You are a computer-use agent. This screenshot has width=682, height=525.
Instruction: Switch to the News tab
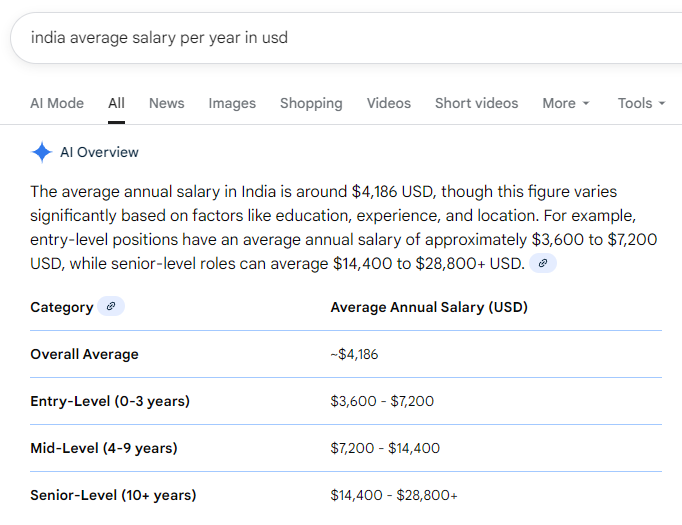(167, 103)
